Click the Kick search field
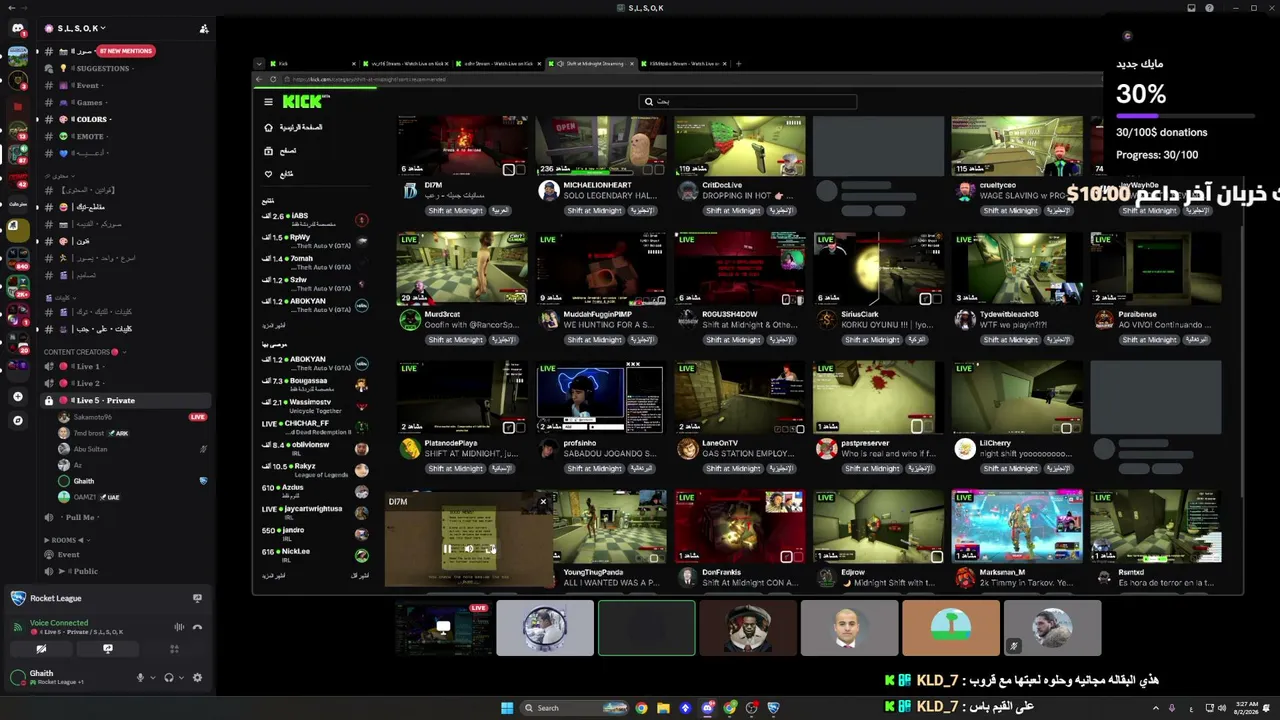 (748, 101)
